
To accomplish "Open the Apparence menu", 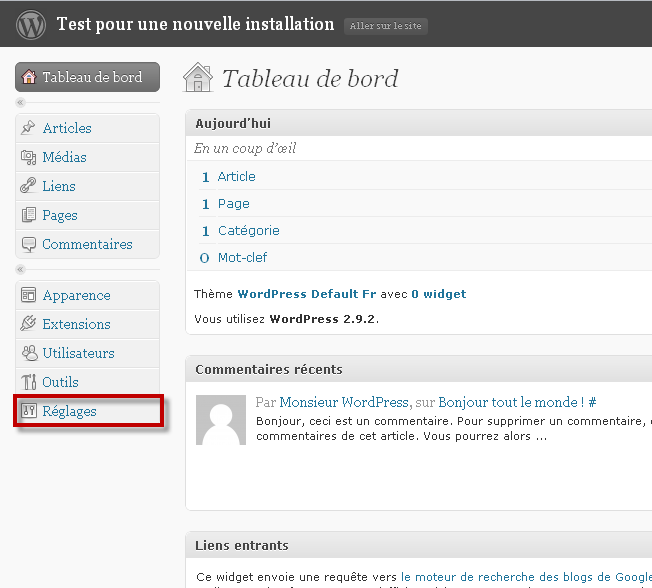I will (87, 295).
